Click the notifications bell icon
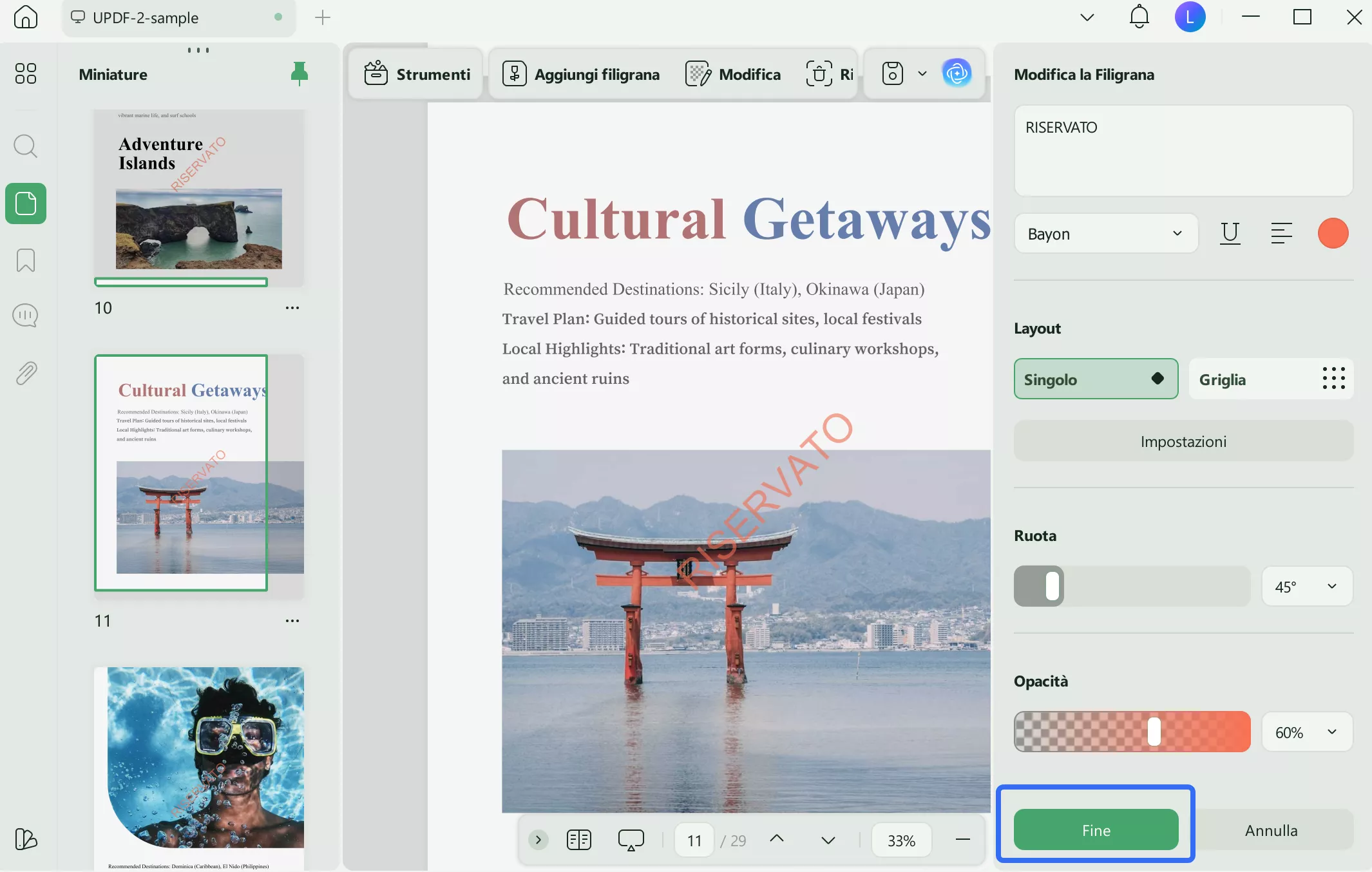 click(x=1139, y=17)
